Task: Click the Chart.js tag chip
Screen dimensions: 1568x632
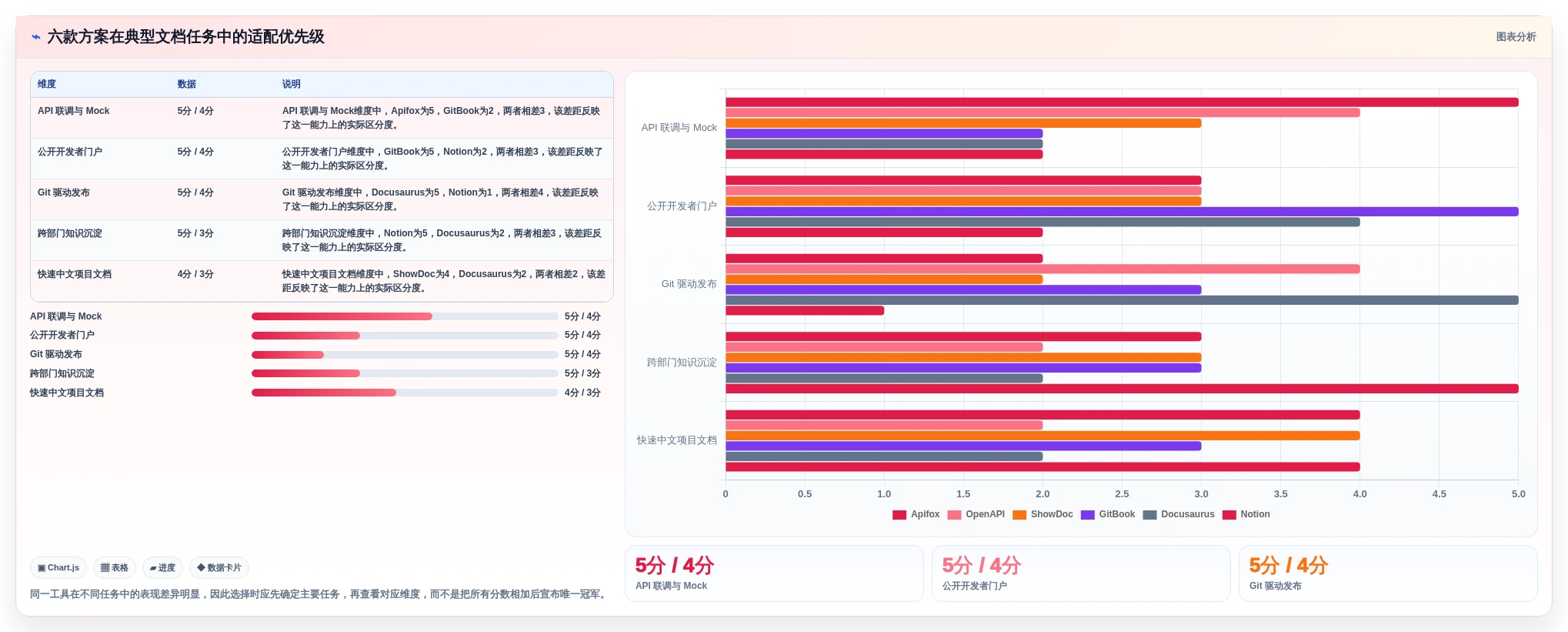Action: (x=58, y=568)
